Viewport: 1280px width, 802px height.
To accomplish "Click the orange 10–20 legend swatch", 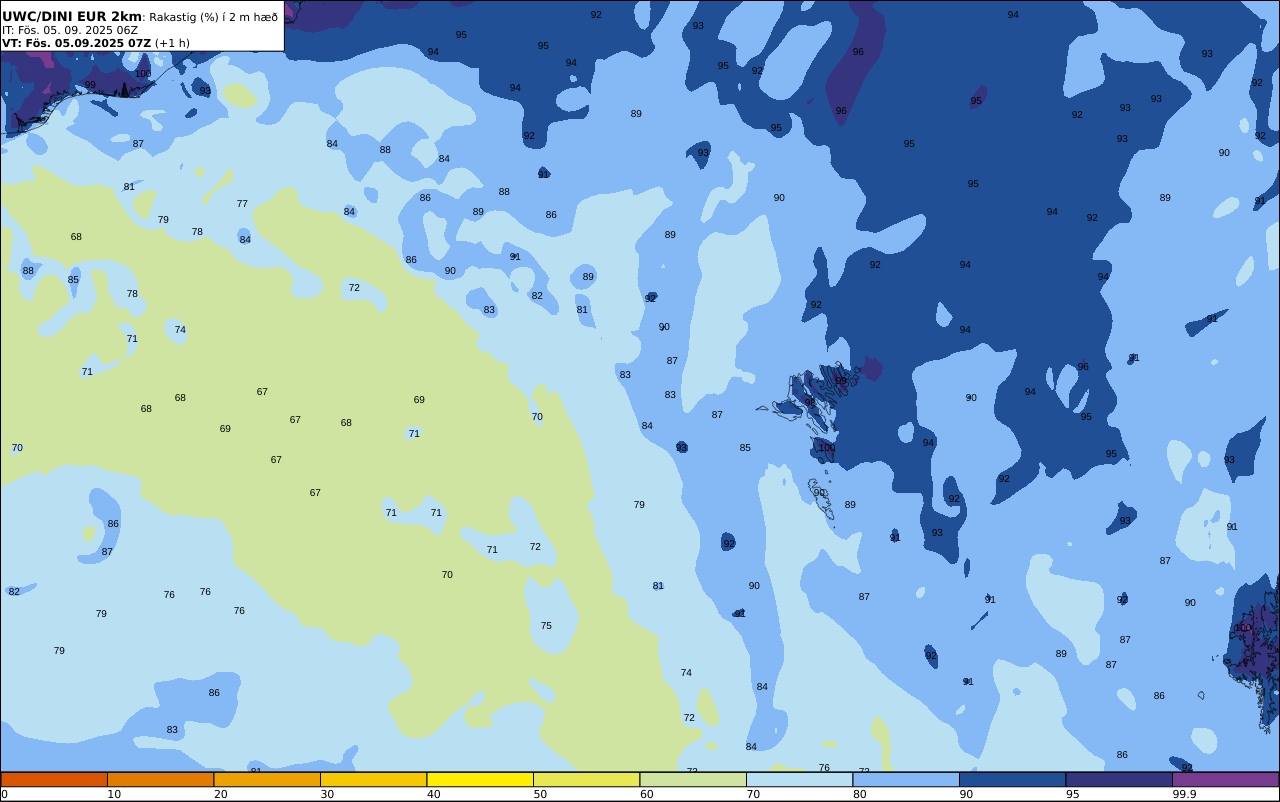I will (x=160, y=779).
